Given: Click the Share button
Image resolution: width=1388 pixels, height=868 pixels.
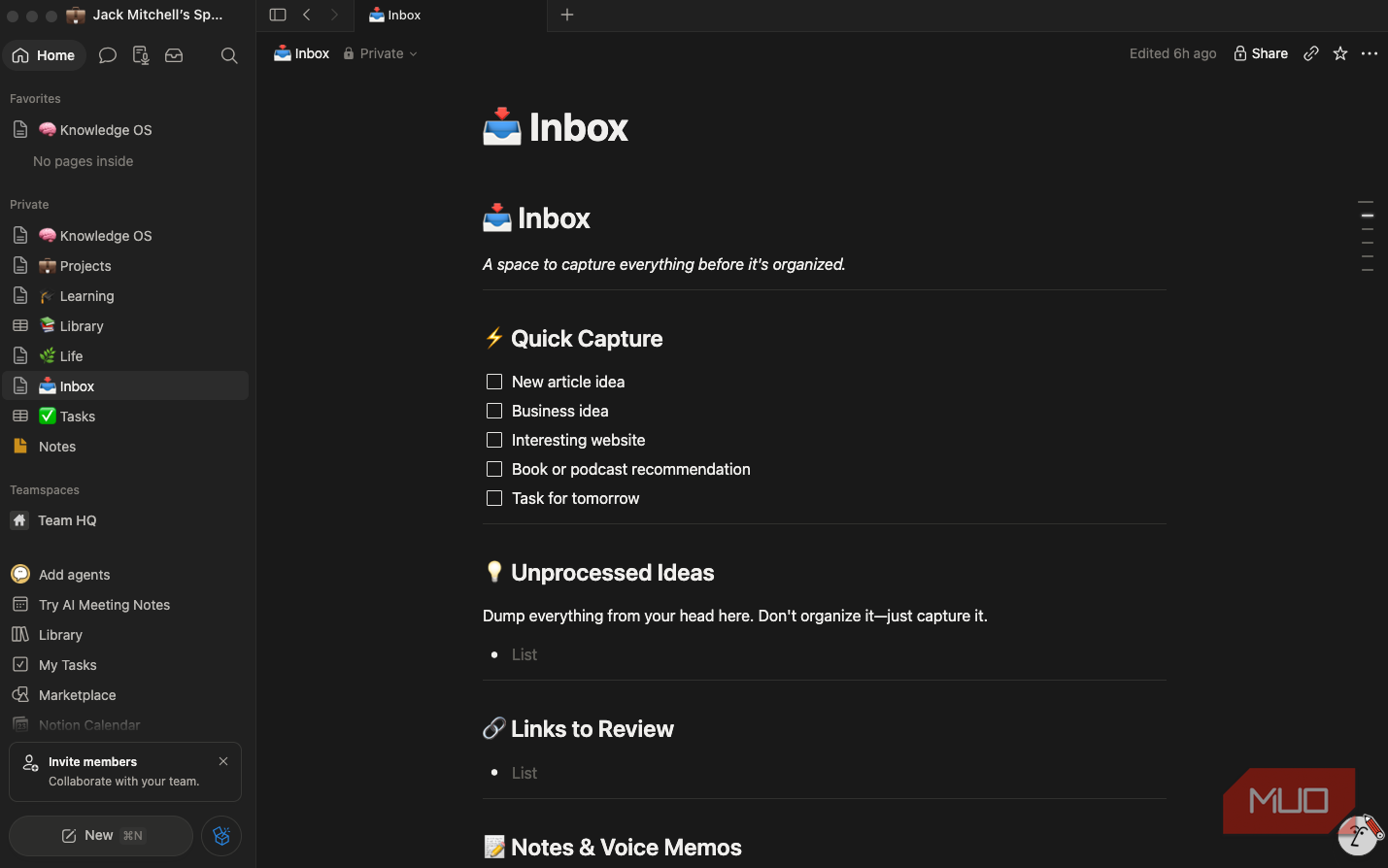Looking at the screenshot, I should coord(1261,53).
